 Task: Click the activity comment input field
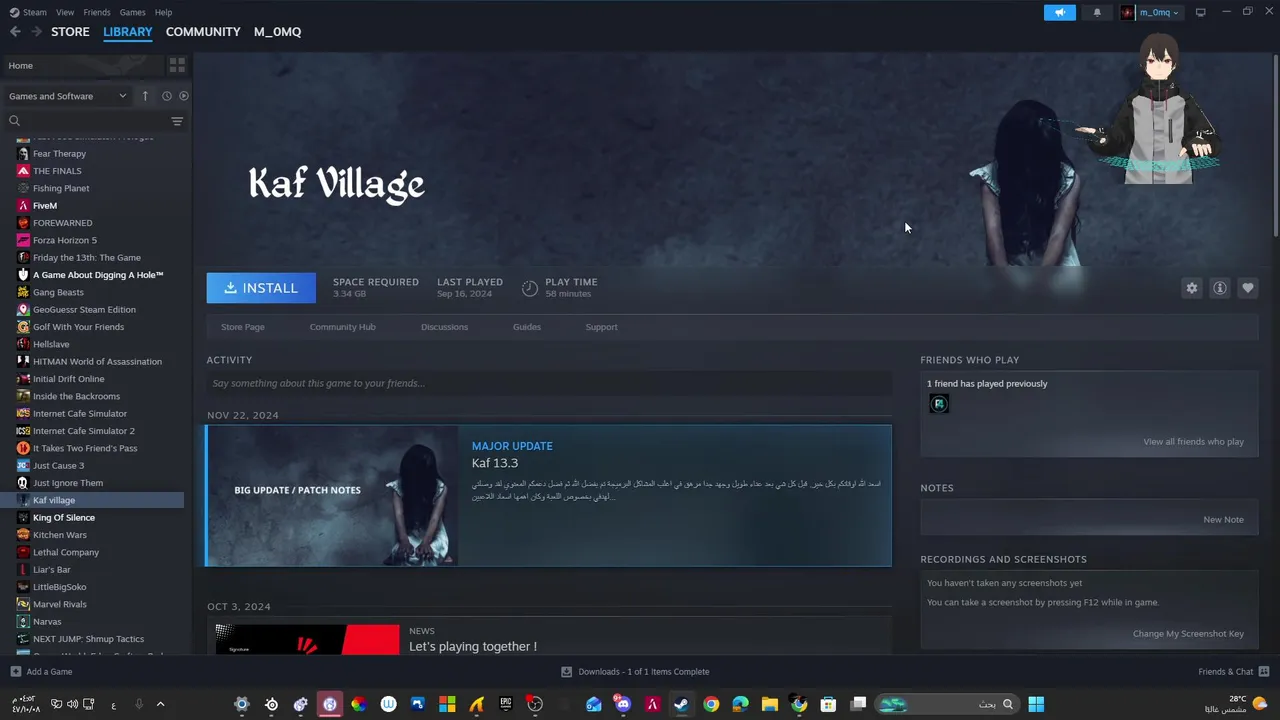549,383
